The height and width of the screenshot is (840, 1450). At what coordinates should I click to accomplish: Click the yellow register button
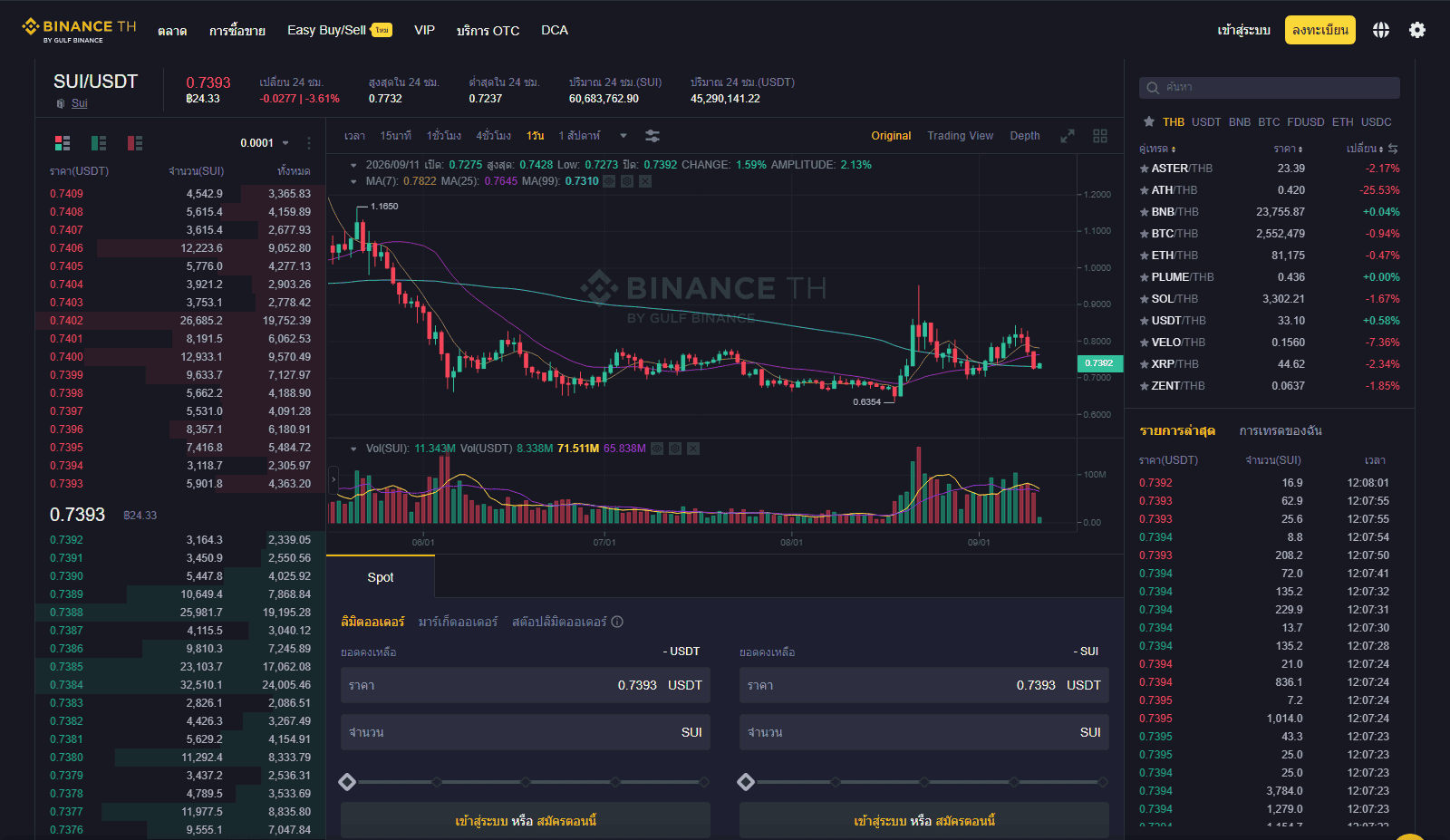[x=1320, y=30]
